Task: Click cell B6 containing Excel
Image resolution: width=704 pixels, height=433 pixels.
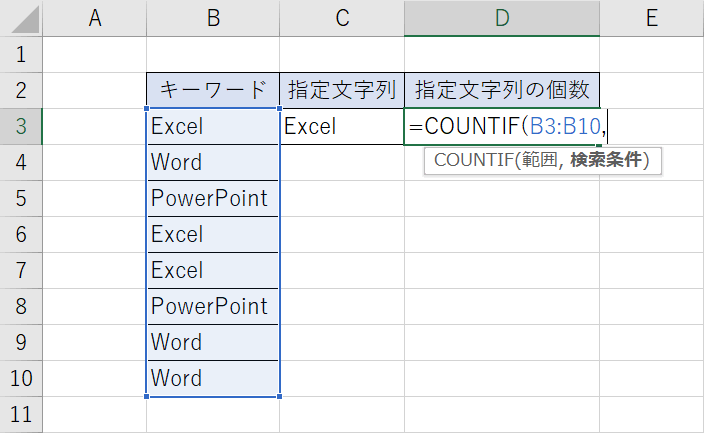Action: pos(213,234)
